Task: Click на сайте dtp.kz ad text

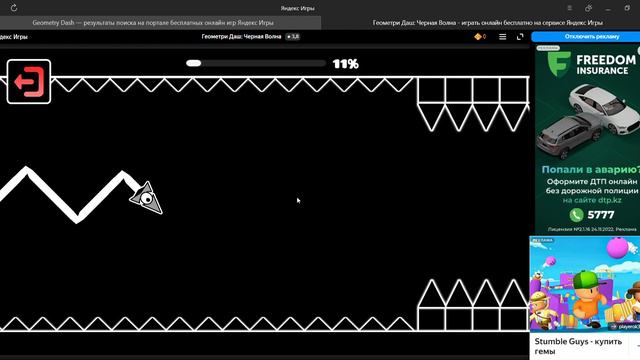Action: tap(592, 200)
